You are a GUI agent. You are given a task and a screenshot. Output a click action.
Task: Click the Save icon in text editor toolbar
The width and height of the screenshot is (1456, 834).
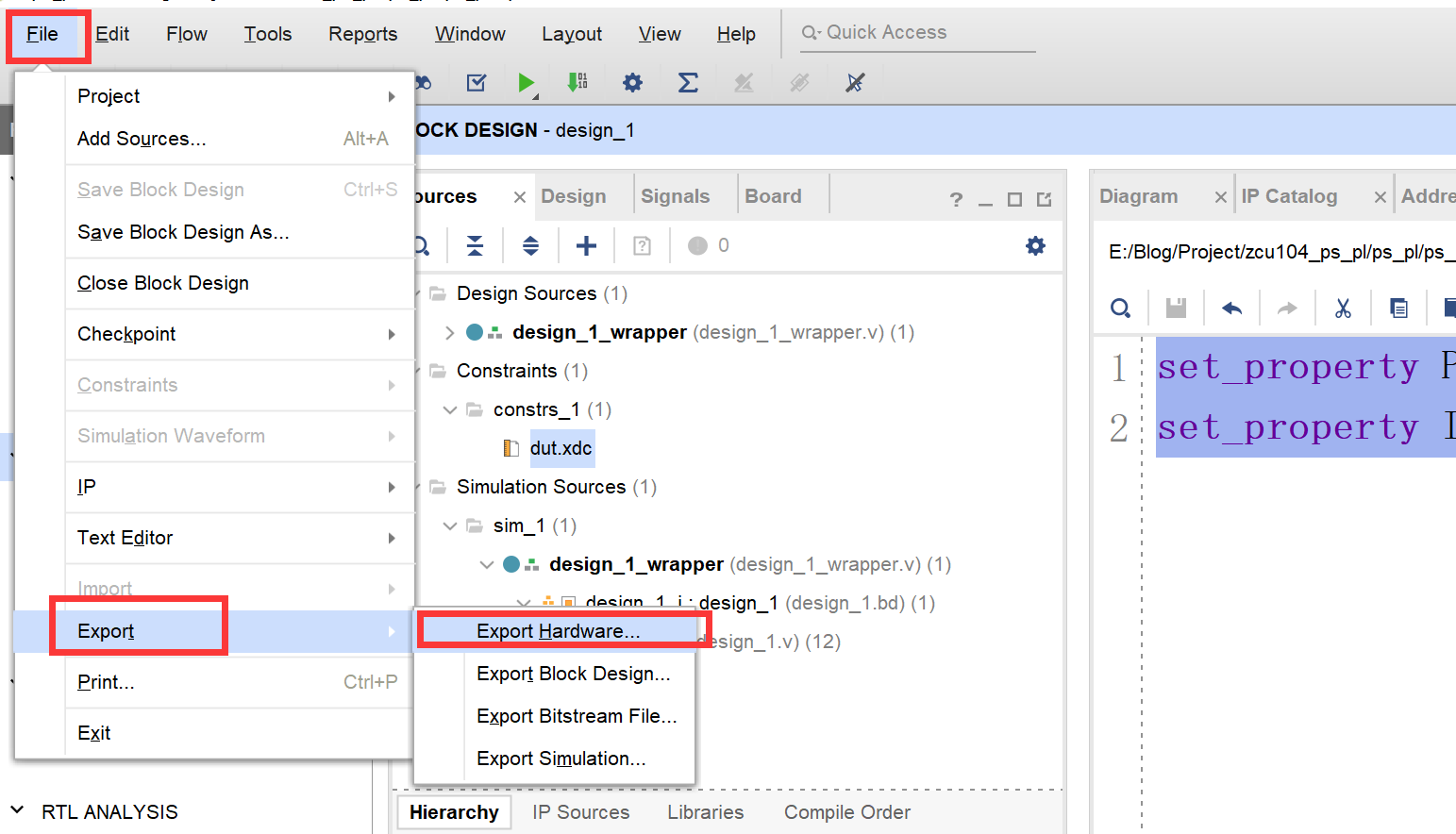(x=1176, y=309)
